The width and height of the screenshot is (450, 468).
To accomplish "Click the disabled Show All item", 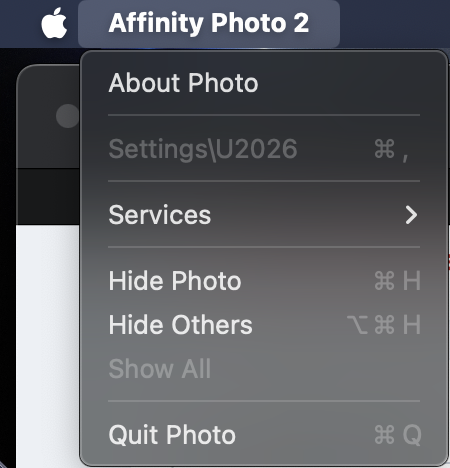I will [x=264, y=369].
